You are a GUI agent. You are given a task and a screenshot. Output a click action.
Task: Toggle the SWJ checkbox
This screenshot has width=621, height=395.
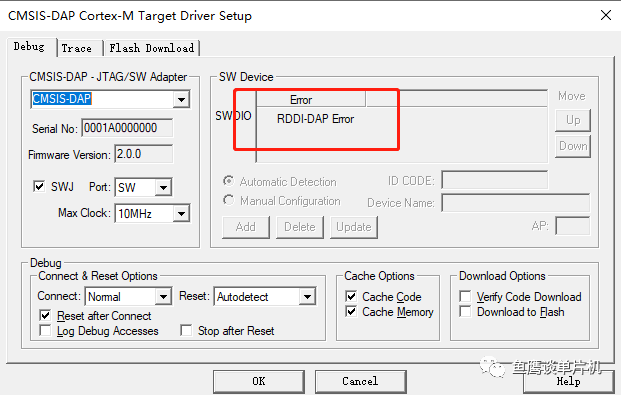click(x=39, y=186)
